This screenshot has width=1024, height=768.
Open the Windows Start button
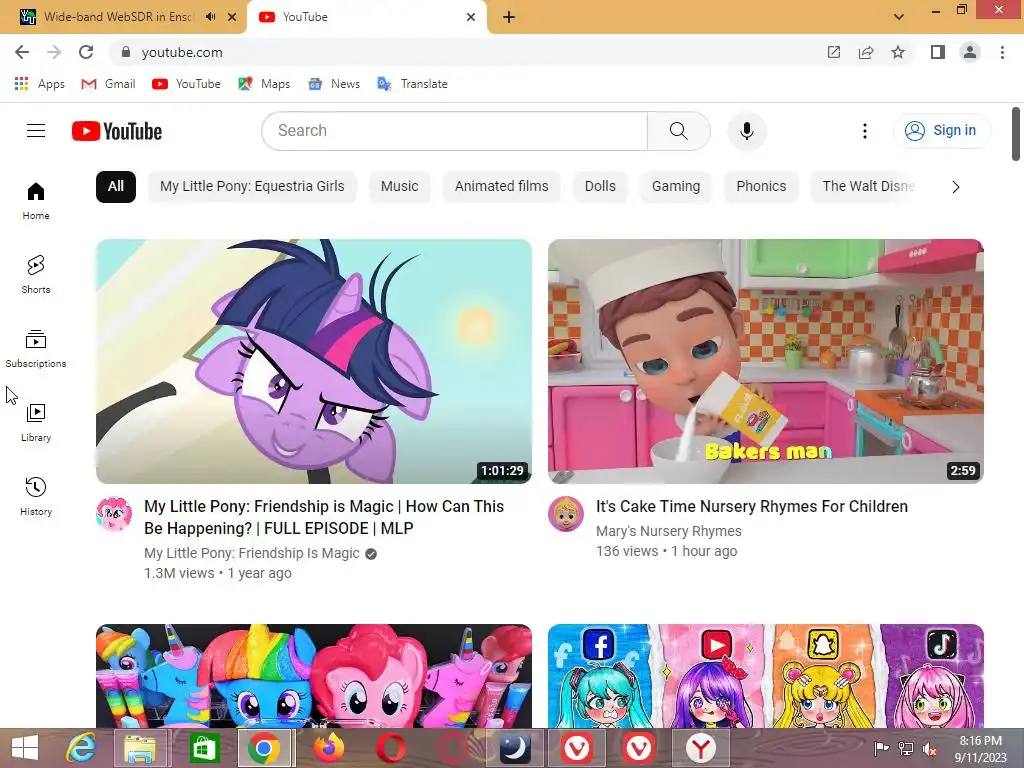click(x=25, y=748)
